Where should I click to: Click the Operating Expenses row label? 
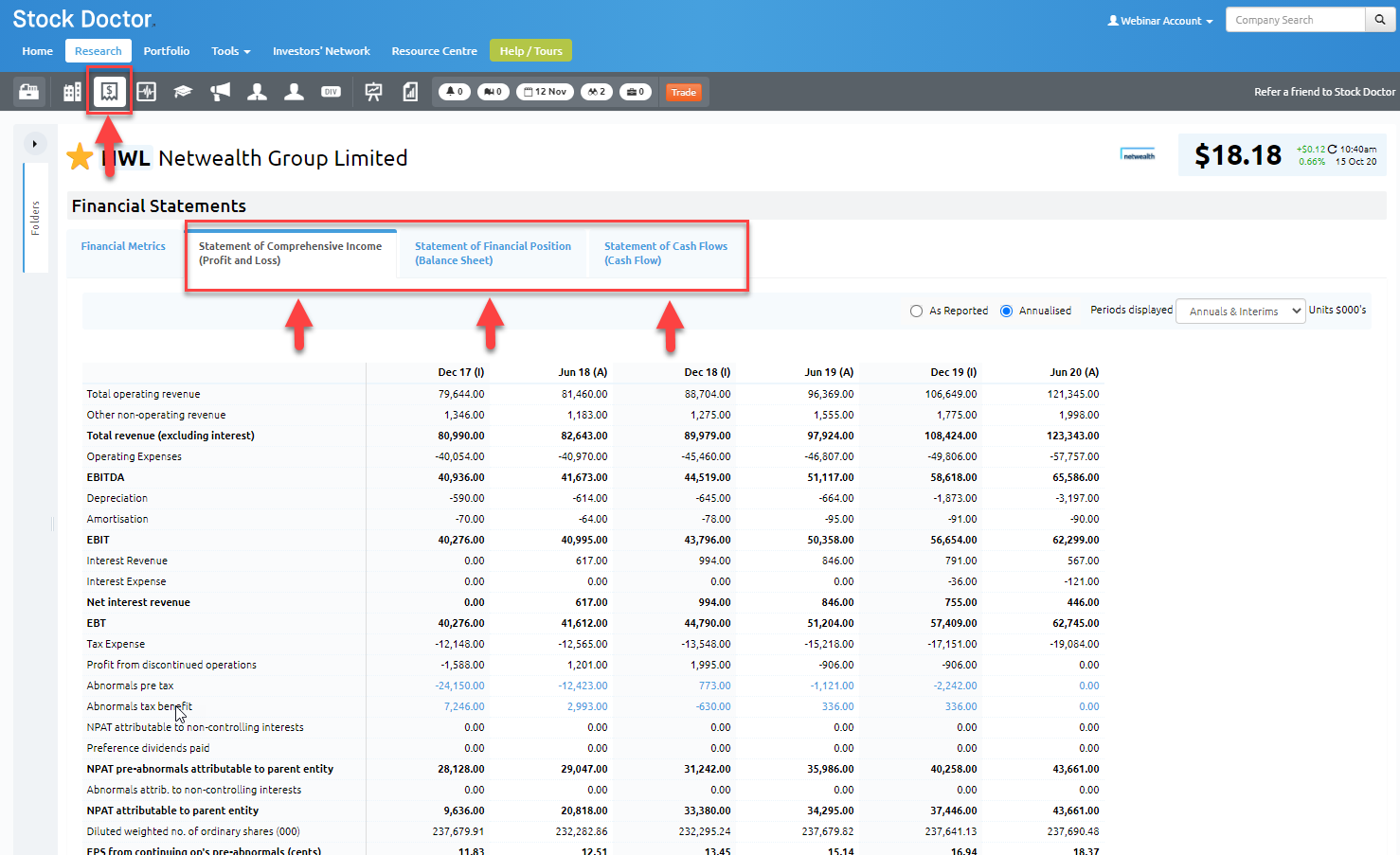134,456
